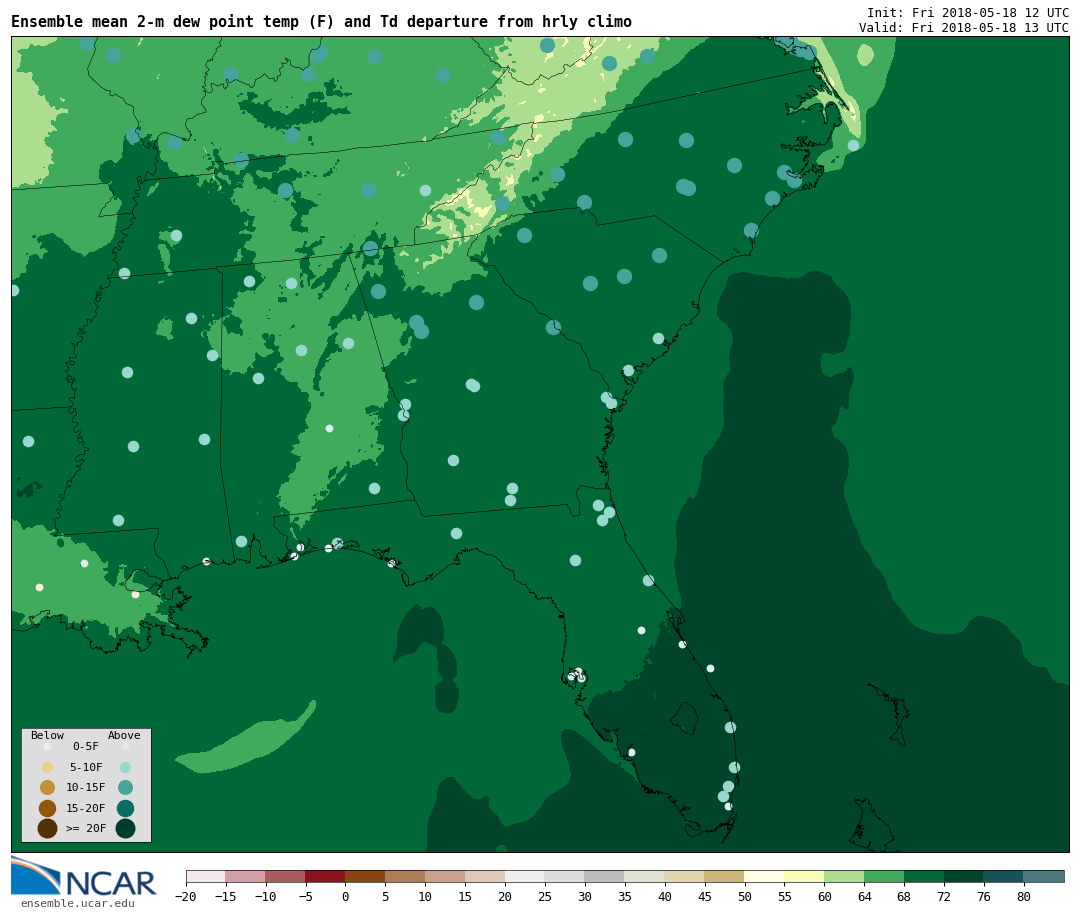Screen dimensions: 1080x915
Task: Pick the colorbar swatch between -15 and -10
Action: click(x=245, y=876)
